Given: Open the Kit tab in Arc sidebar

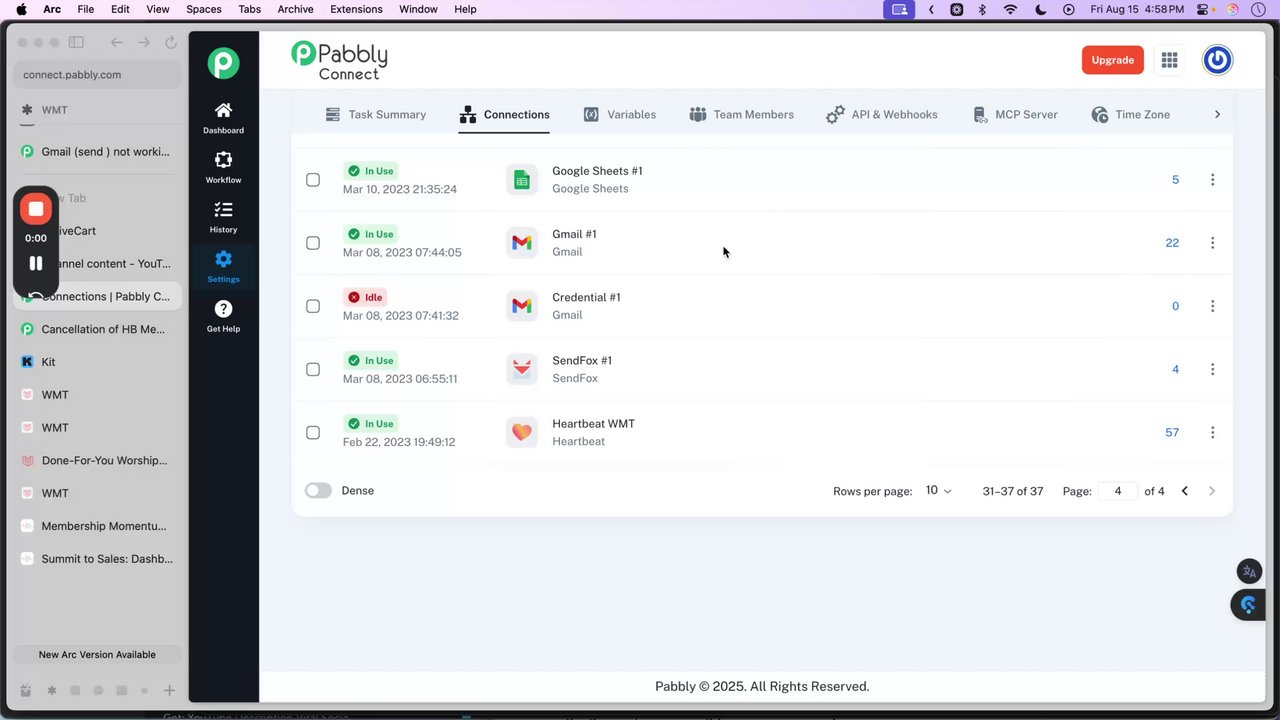Looking at the screenshot, I should (97, 362).
